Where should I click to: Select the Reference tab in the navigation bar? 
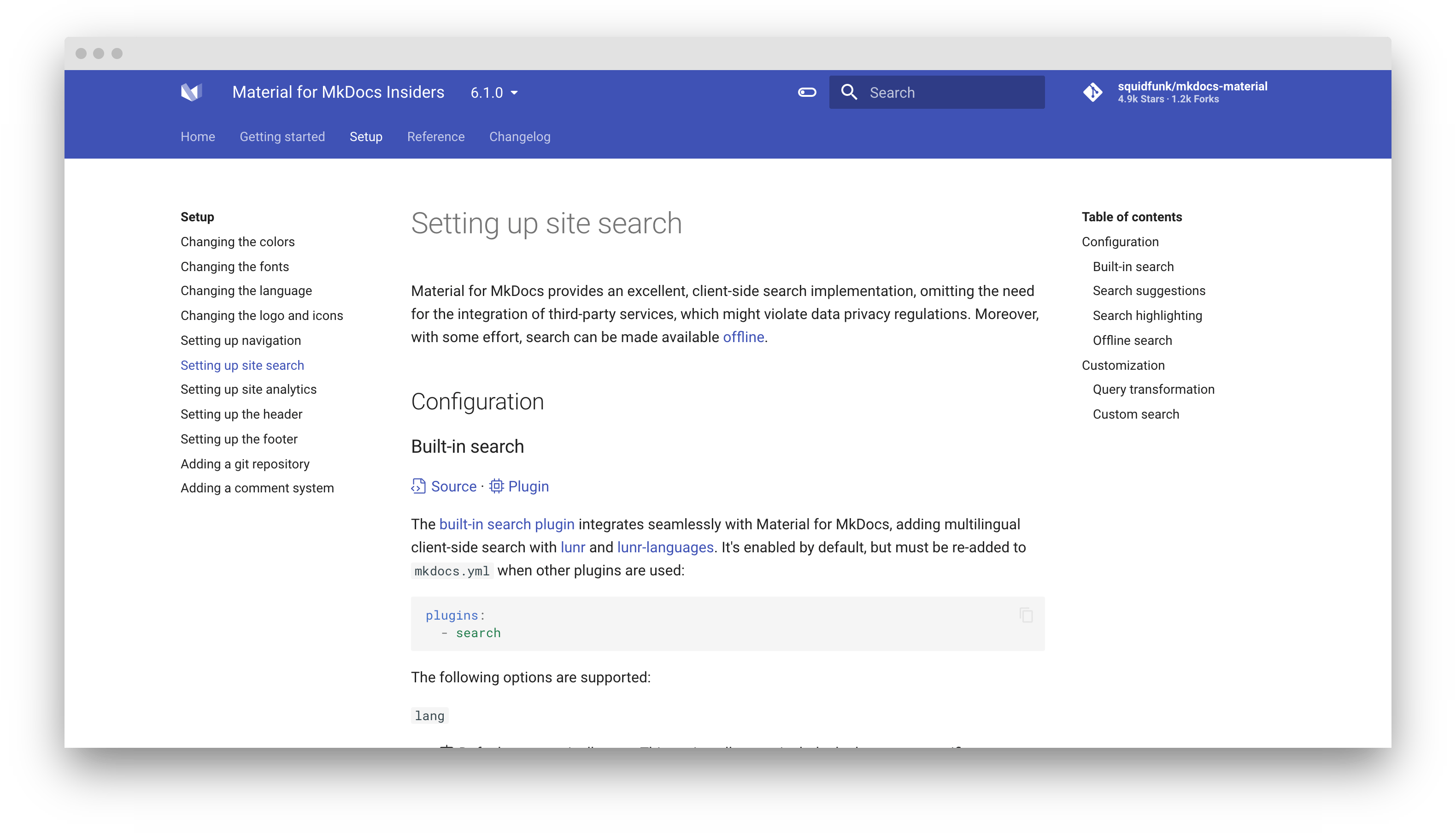435,137
